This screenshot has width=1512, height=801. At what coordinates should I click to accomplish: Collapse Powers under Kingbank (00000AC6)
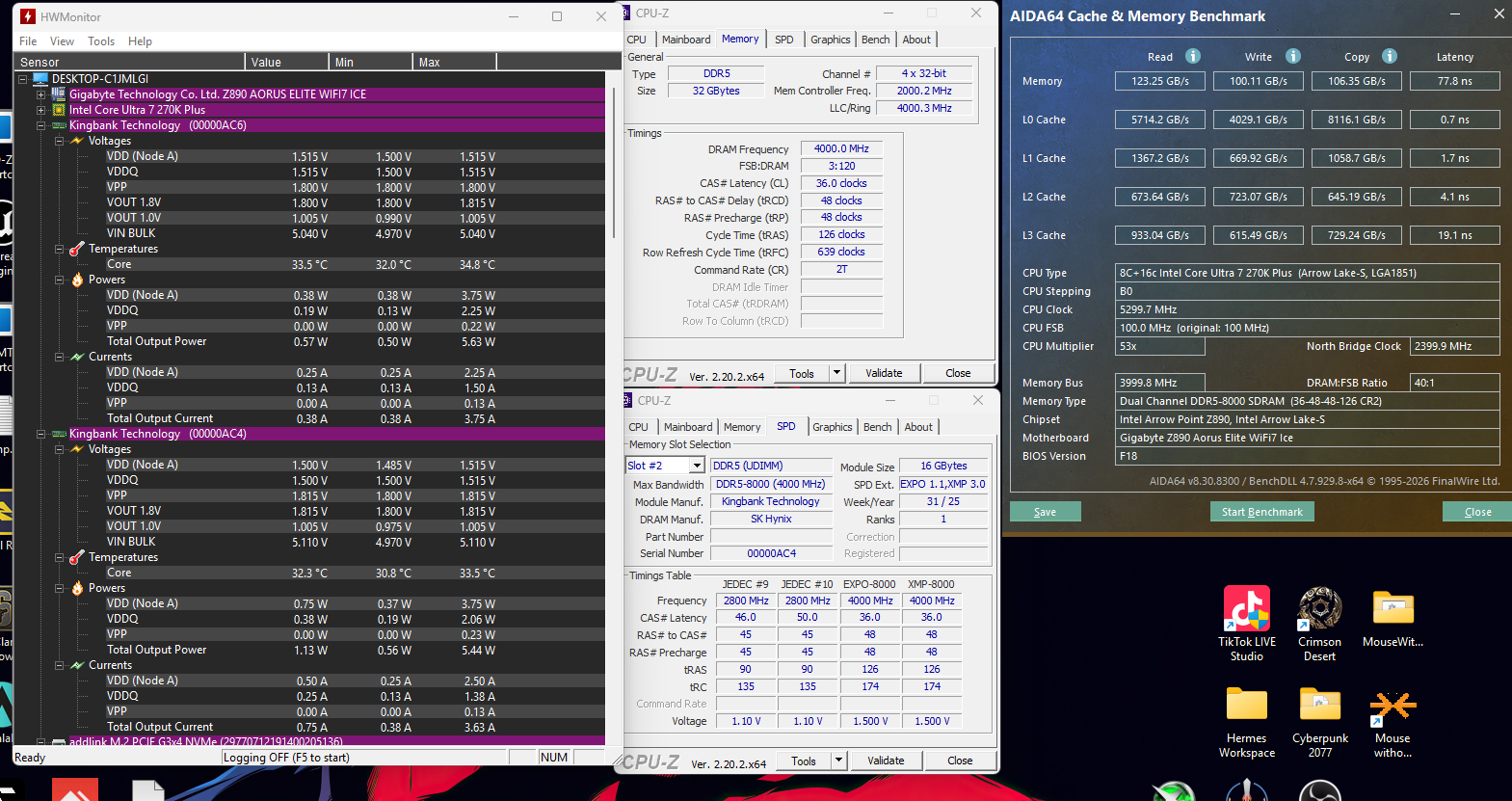tap(59, 280)
